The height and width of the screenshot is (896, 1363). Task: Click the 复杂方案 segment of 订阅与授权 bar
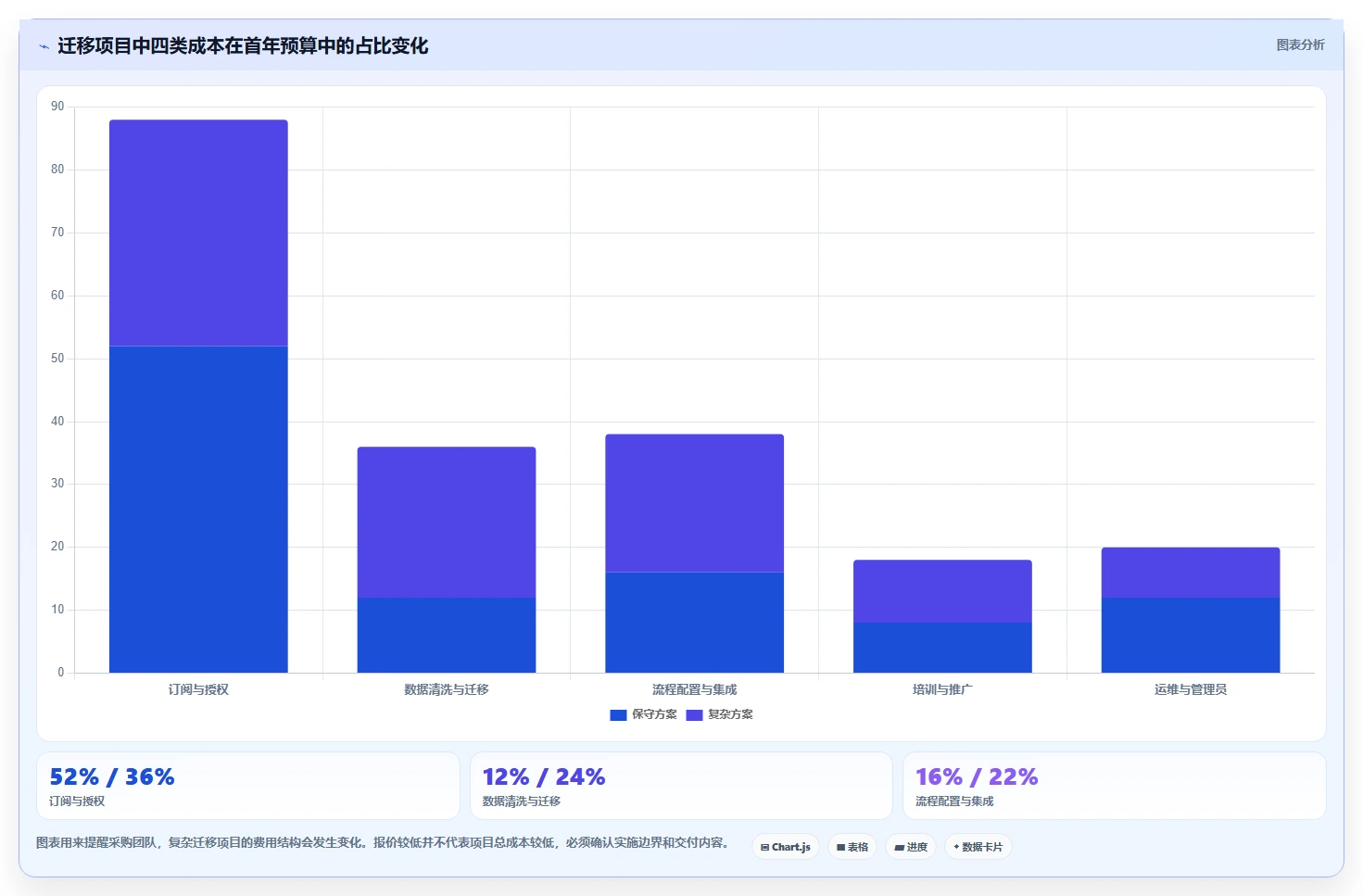tap(198, 233)
